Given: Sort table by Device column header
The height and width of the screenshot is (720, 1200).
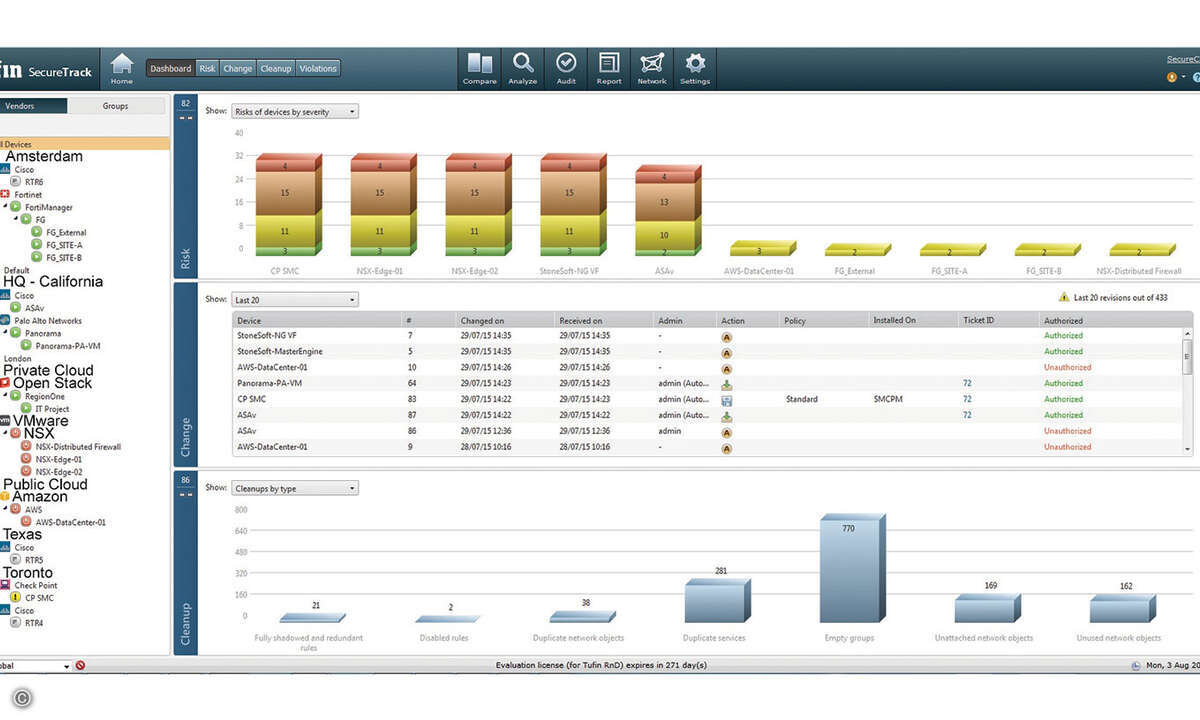Looking at the screenshot, I should pyautogui.click(x=317, y=320).
